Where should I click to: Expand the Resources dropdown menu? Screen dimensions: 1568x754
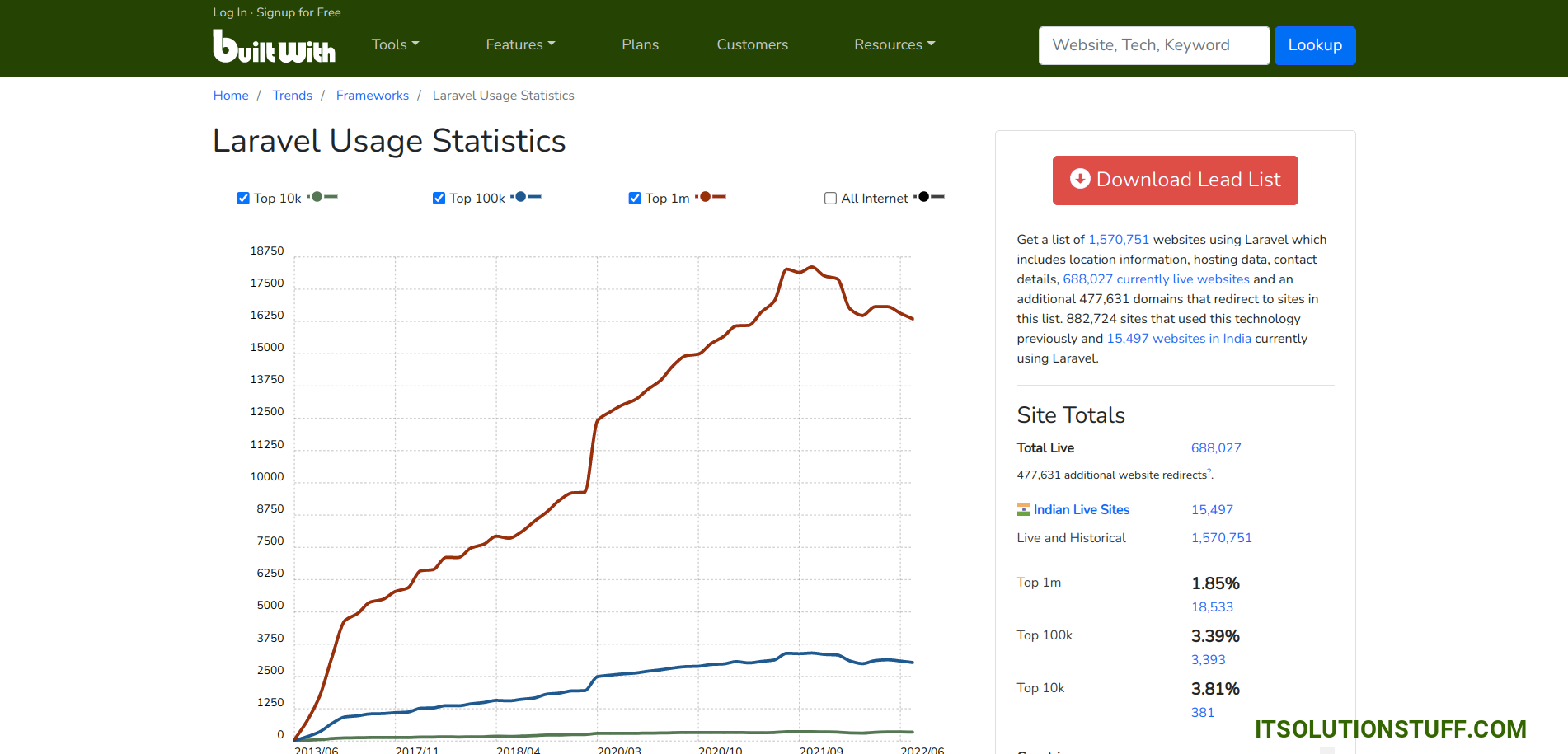click(x=894, y=44)
